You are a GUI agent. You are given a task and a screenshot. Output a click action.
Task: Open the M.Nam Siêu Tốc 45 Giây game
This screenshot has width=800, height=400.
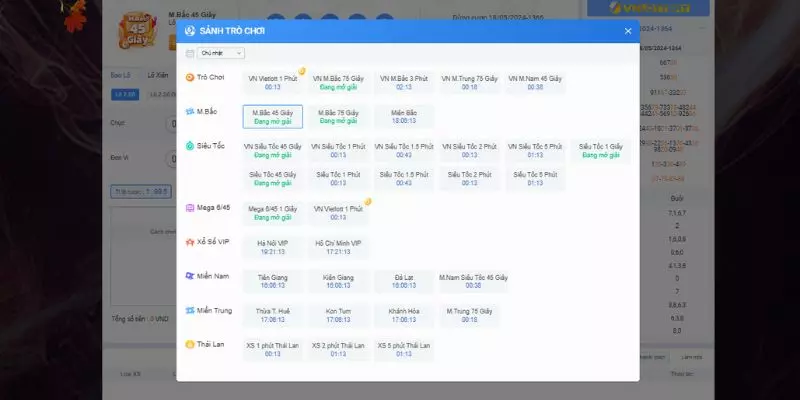click(473, 282)
